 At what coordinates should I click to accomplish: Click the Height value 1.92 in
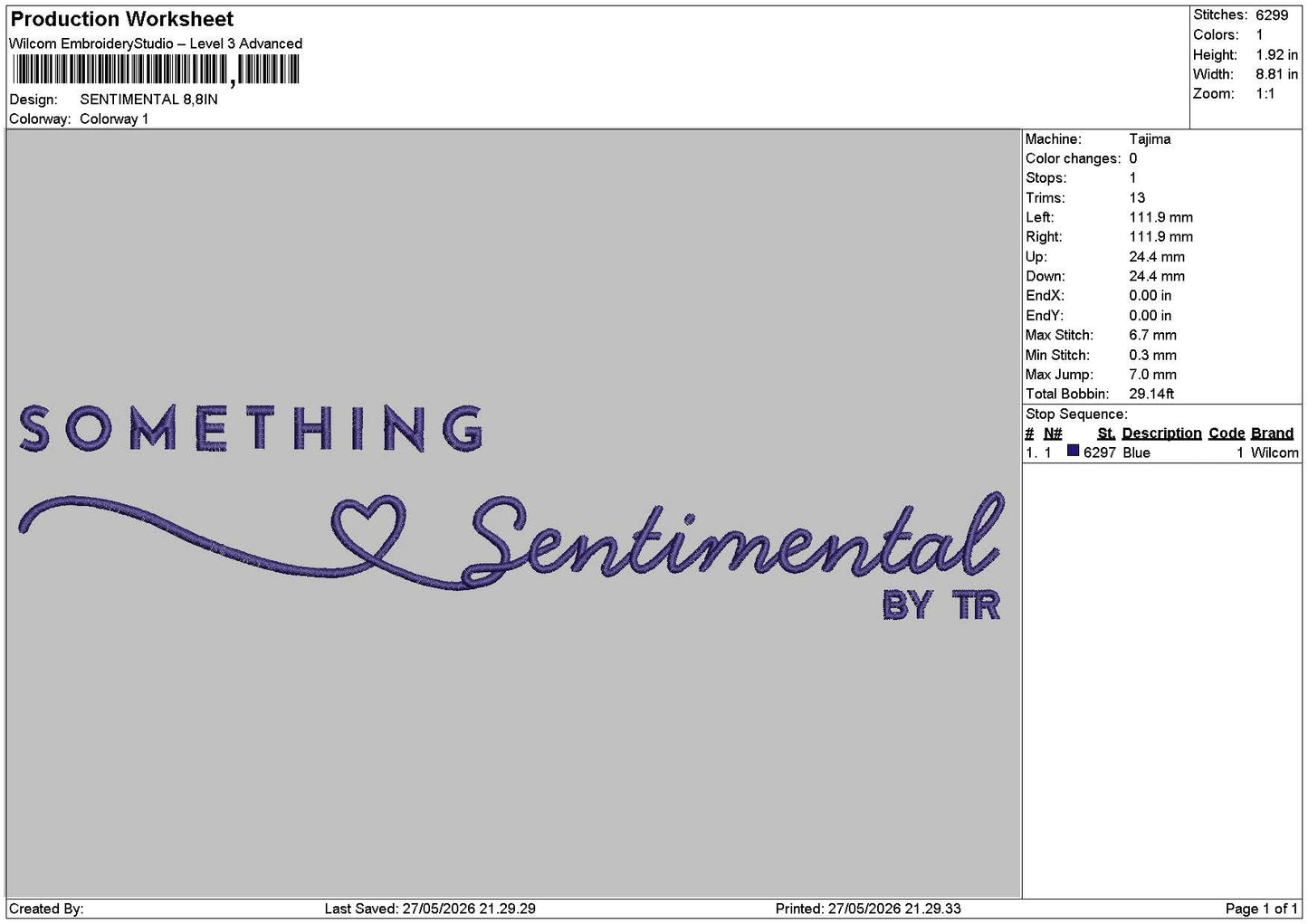click(1277, 55)
